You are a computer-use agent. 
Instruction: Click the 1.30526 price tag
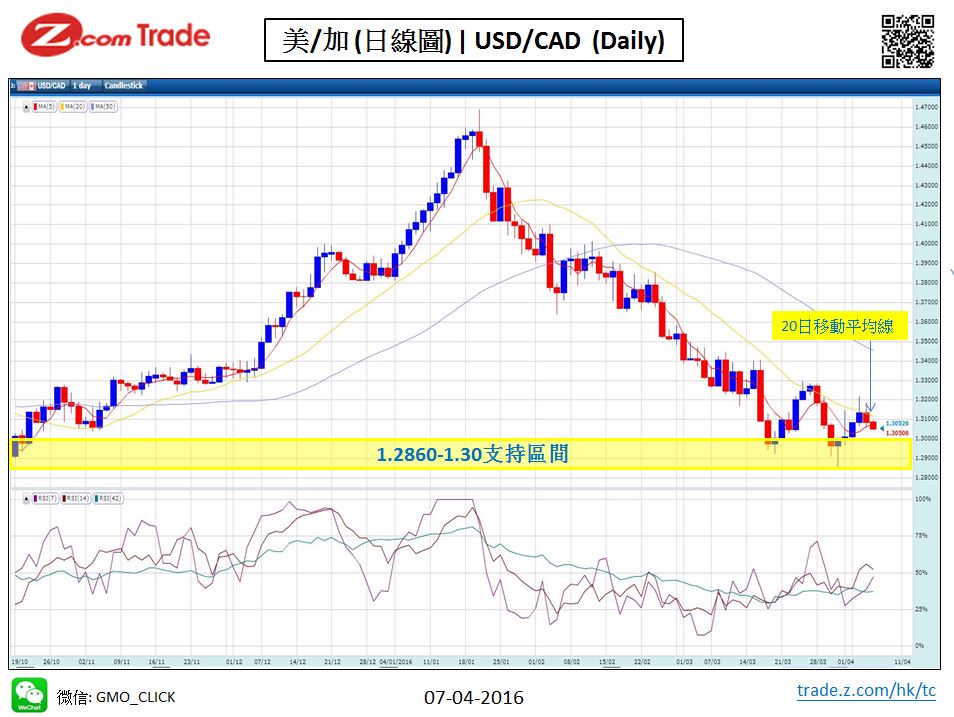tap(897, 423)
